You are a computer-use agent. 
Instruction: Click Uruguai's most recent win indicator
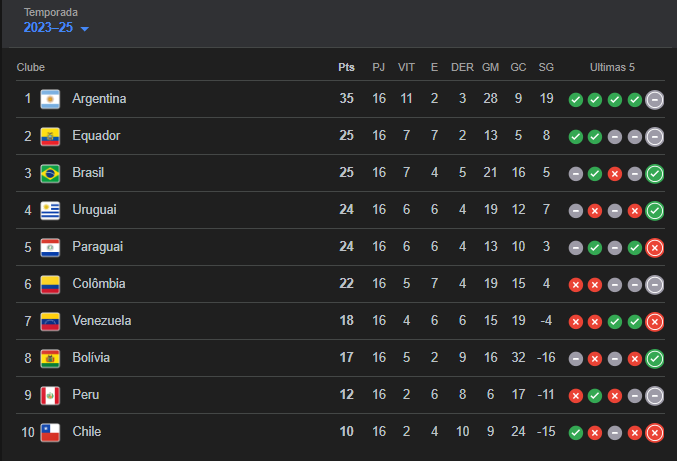pos(655,211)
